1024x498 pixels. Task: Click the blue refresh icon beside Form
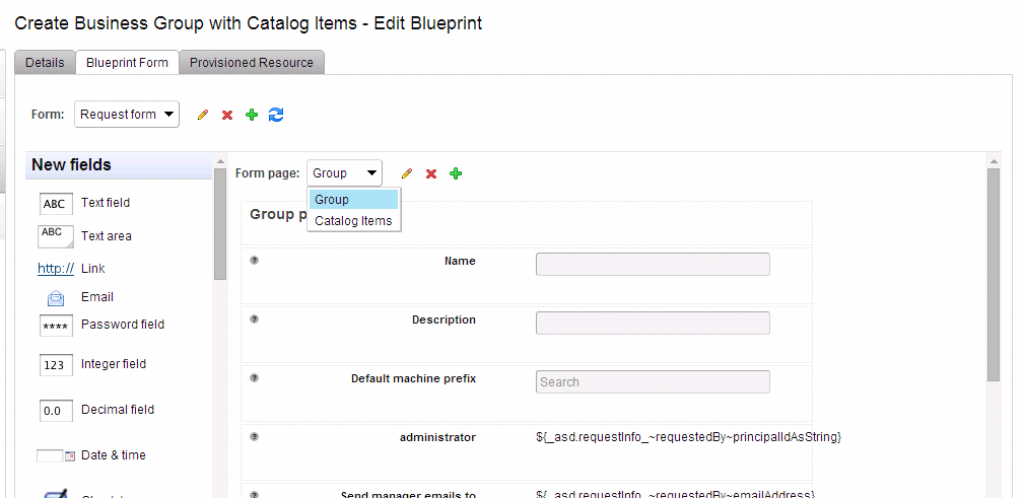tap(276, 115)
